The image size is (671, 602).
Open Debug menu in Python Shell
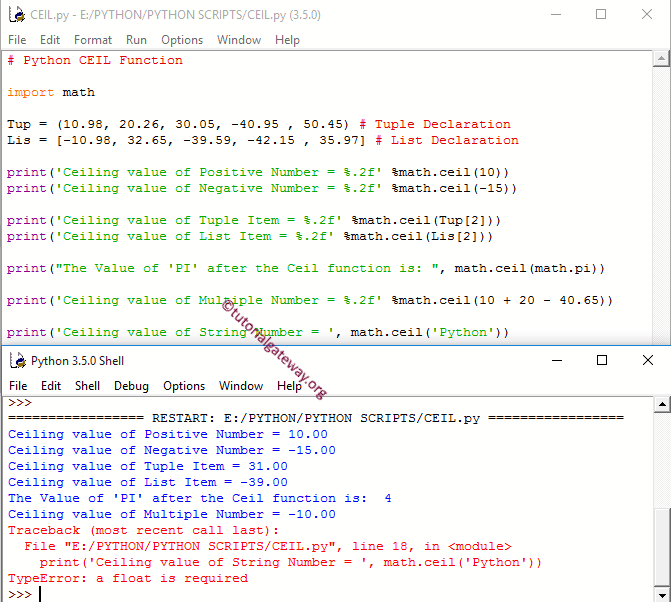click(x=131, y=386)
